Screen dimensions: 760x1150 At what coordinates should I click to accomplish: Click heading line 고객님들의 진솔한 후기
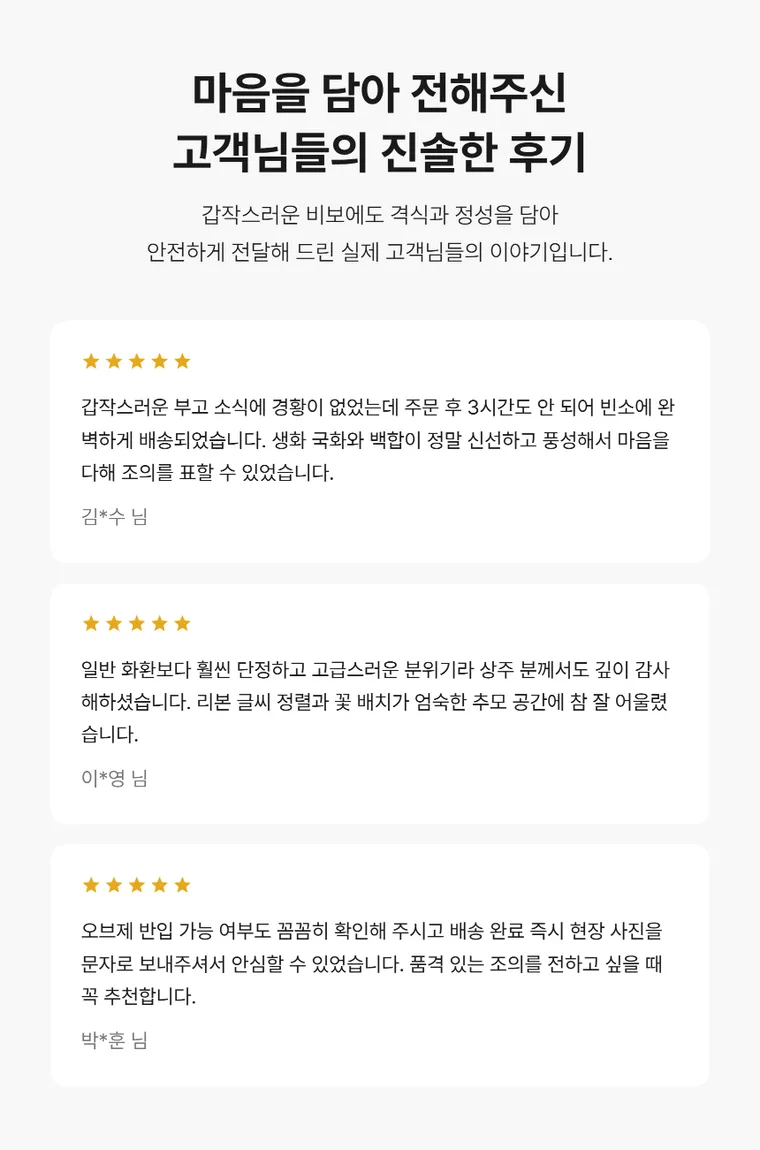tap(379, 152)
